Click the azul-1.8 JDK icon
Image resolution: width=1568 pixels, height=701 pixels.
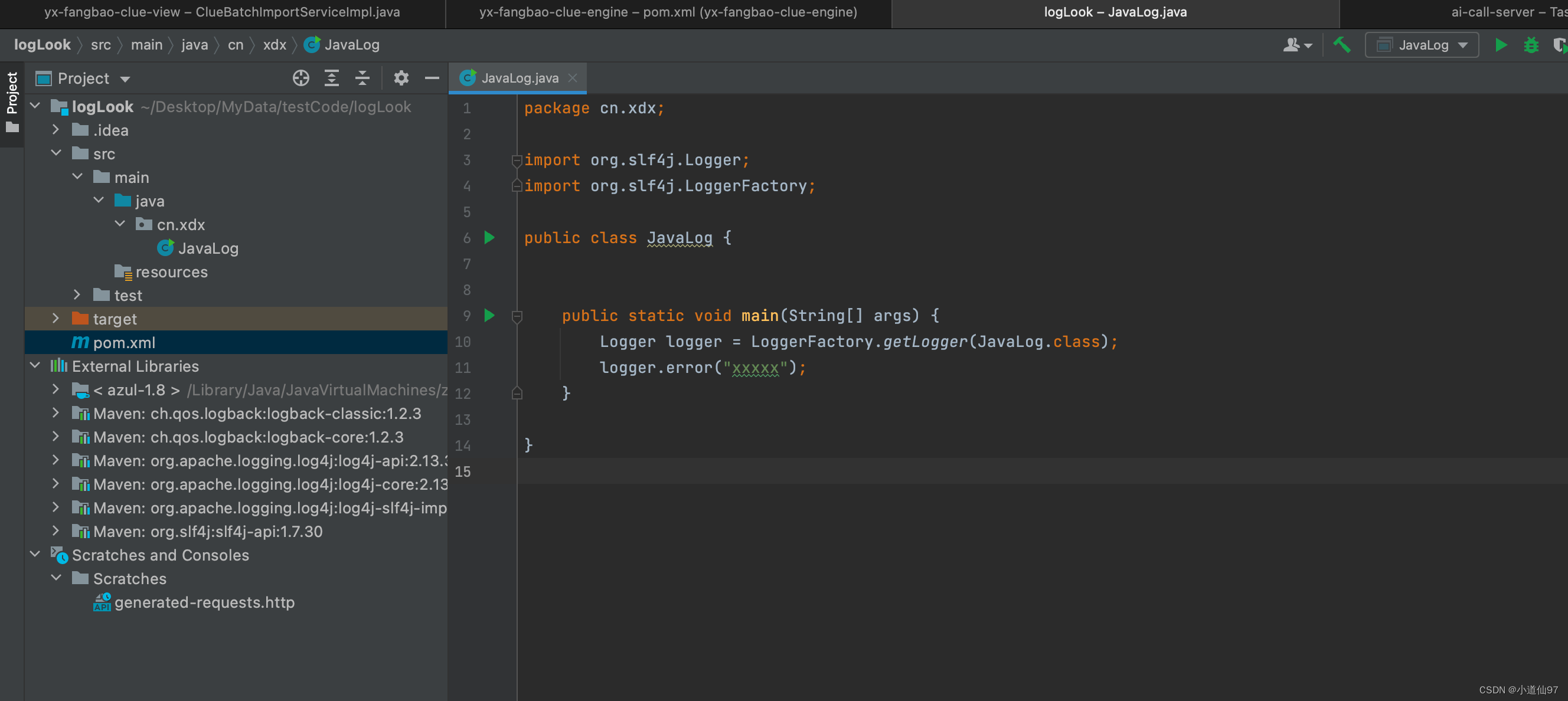[80, 390]
